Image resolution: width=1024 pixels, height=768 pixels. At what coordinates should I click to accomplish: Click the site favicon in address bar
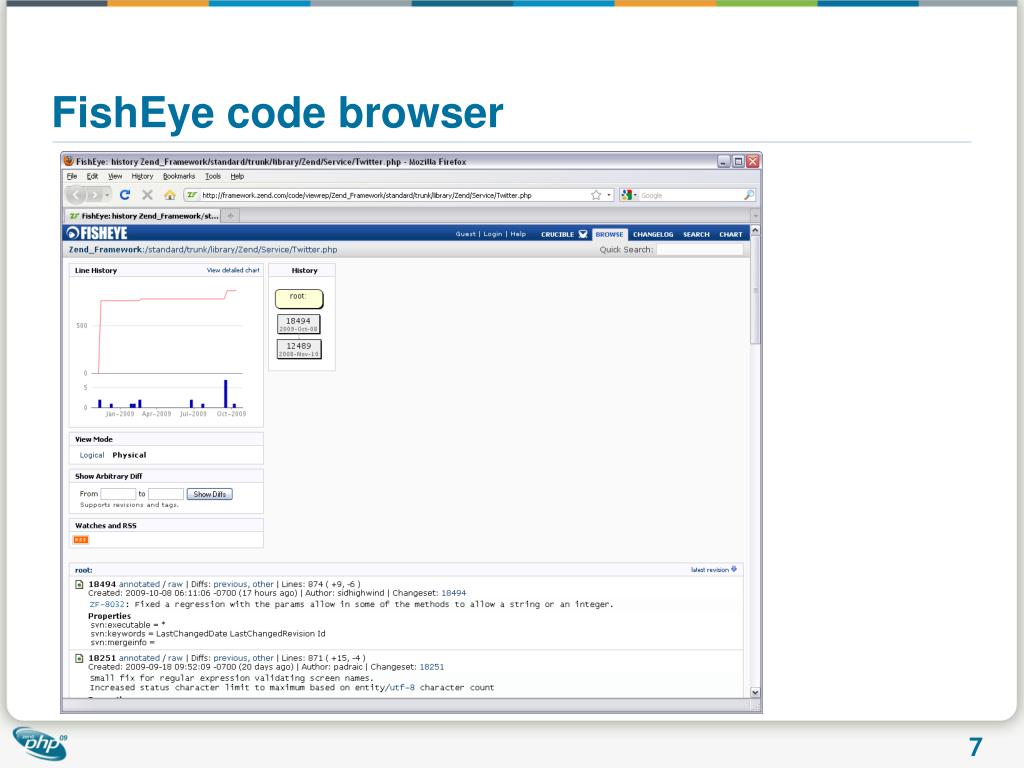pos(192,195)
